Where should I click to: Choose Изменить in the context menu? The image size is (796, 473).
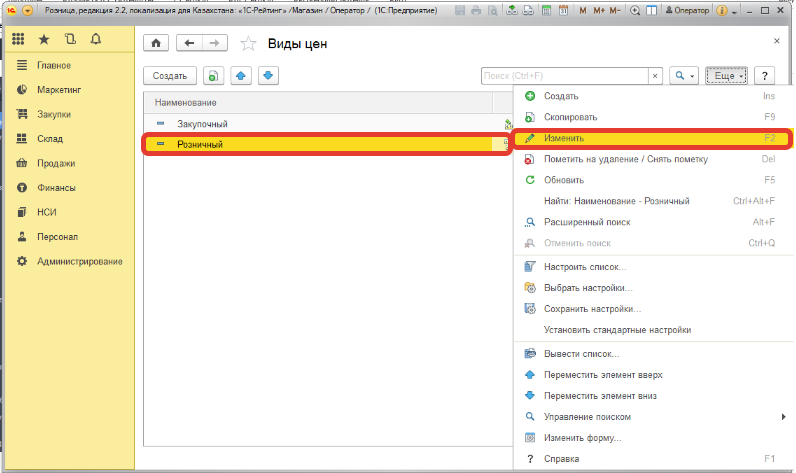pos(564,138)
